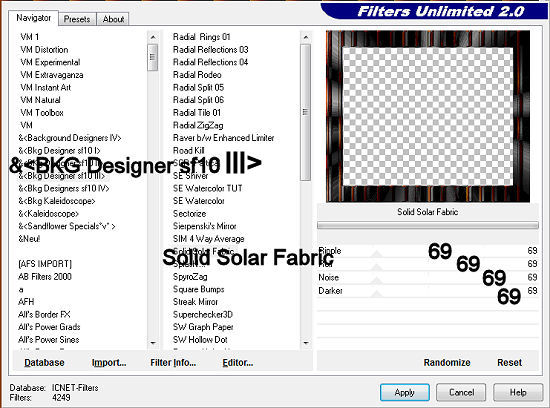
Task: Choose Square Bumps filter
Action: [x=199, y=289]
